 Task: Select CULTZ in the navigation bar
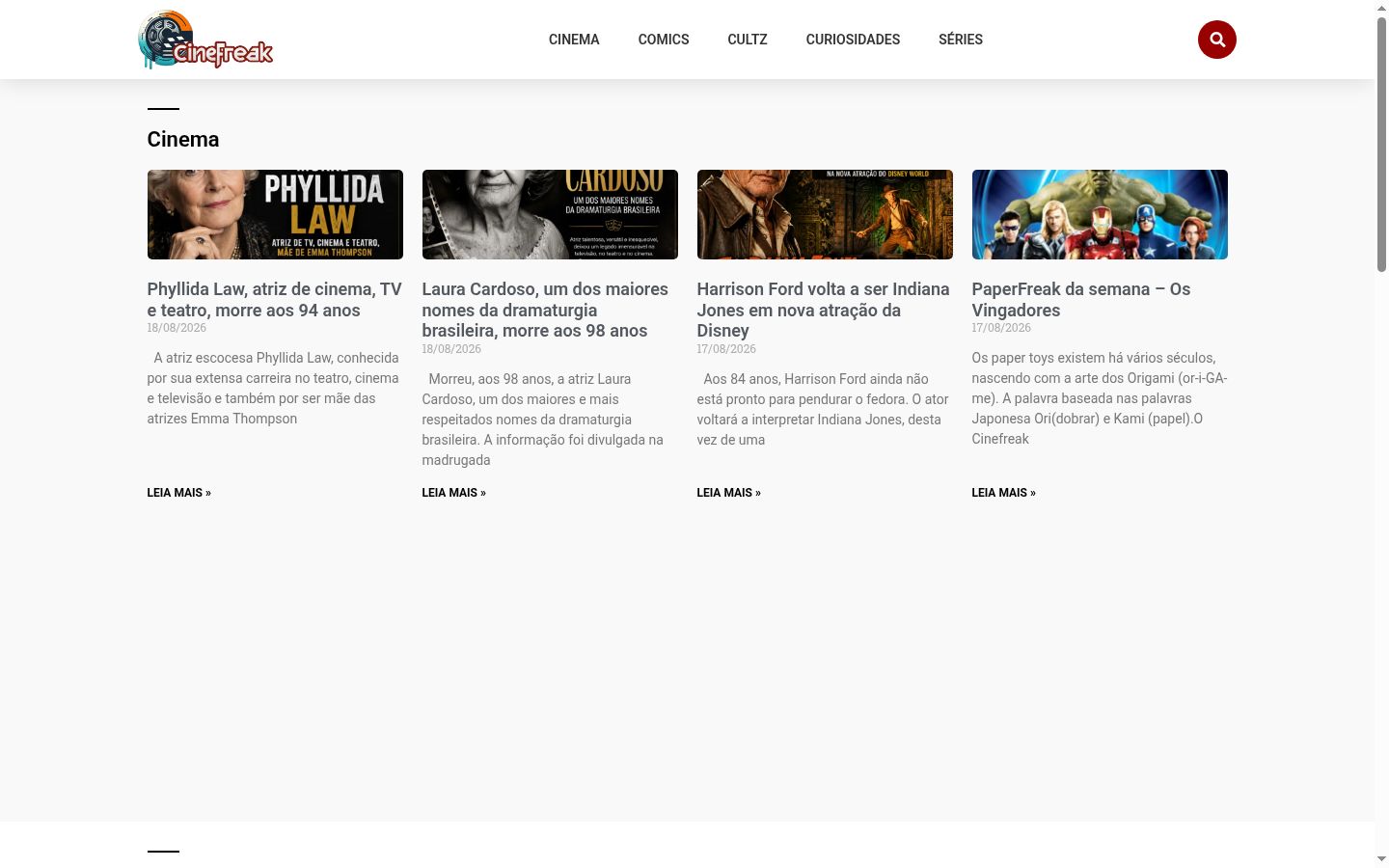tap(748, 40)
